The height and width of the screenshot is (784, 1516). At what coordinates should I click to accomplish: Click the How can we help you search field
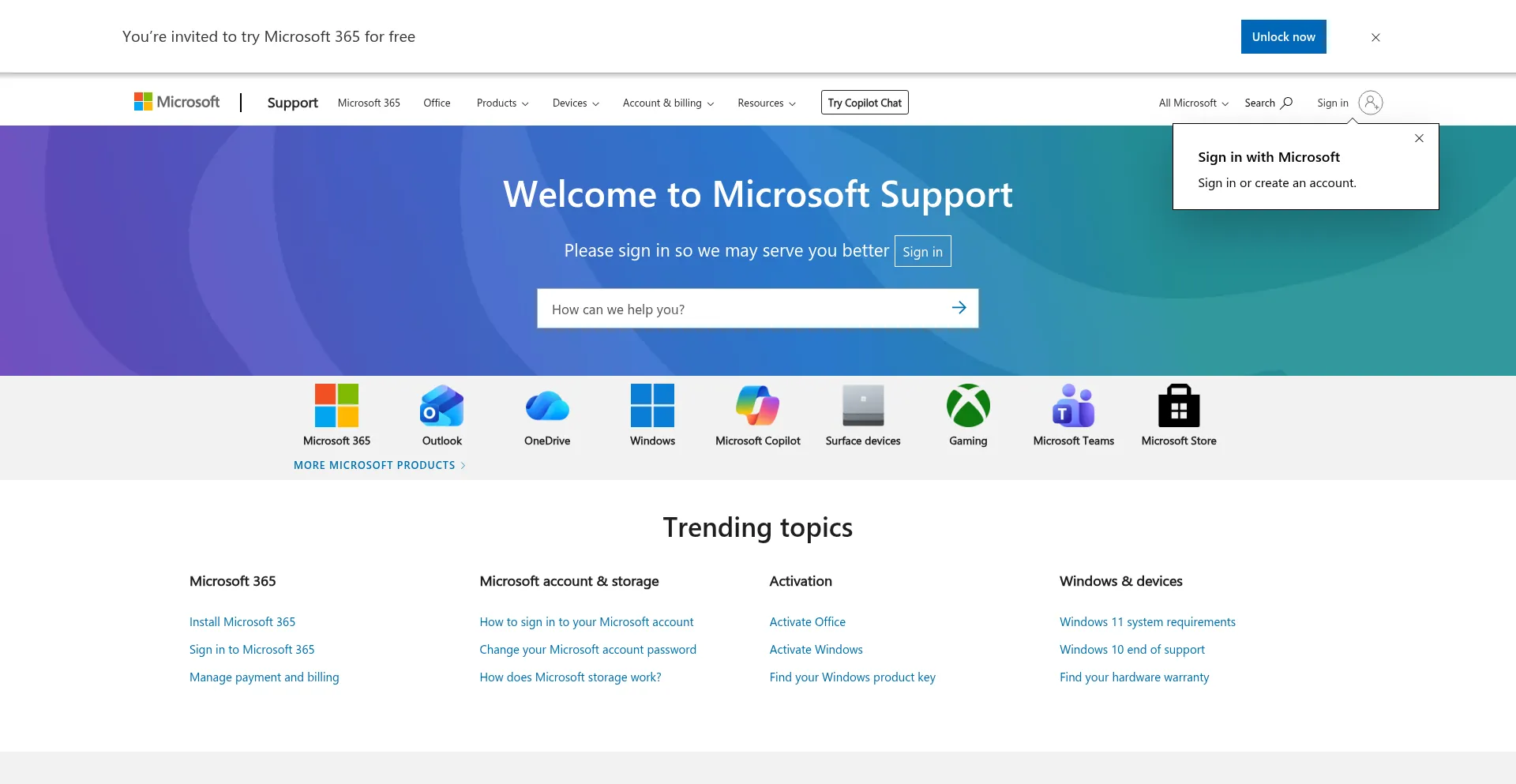pyautogui.click(x=742, y=309)
